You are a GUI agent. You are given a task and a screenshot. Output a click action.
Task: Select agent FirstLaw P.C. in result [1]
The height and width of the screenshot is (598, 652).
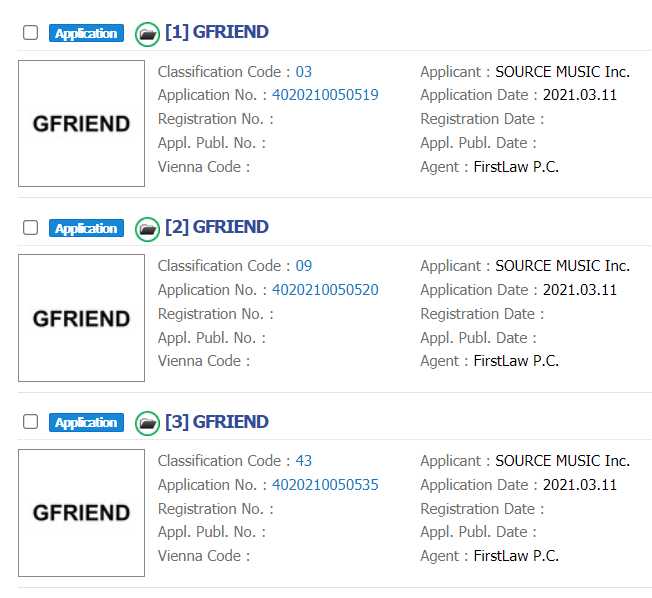tap(516, 167)
